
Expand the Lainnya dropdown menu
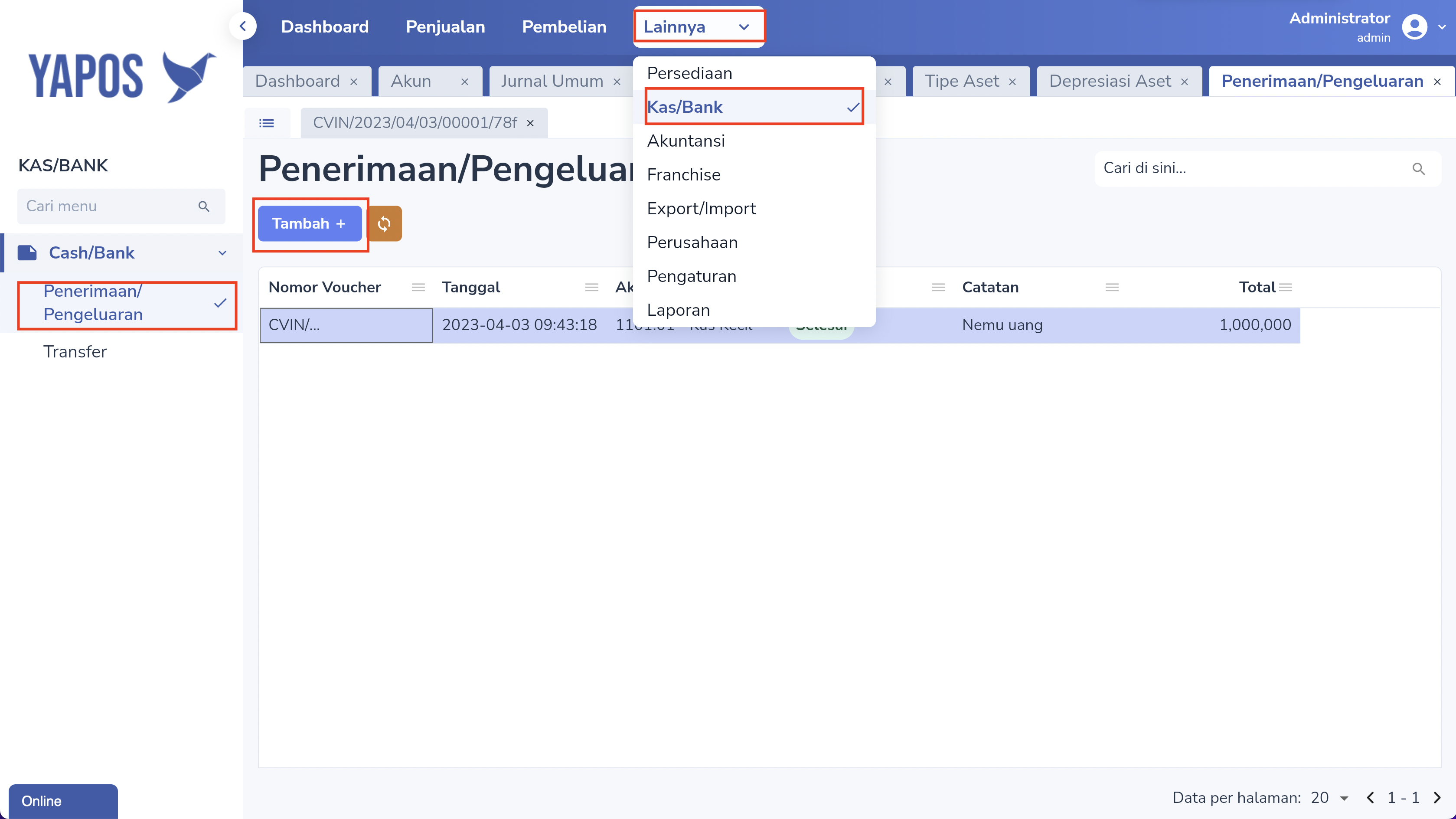click(699, 26)
